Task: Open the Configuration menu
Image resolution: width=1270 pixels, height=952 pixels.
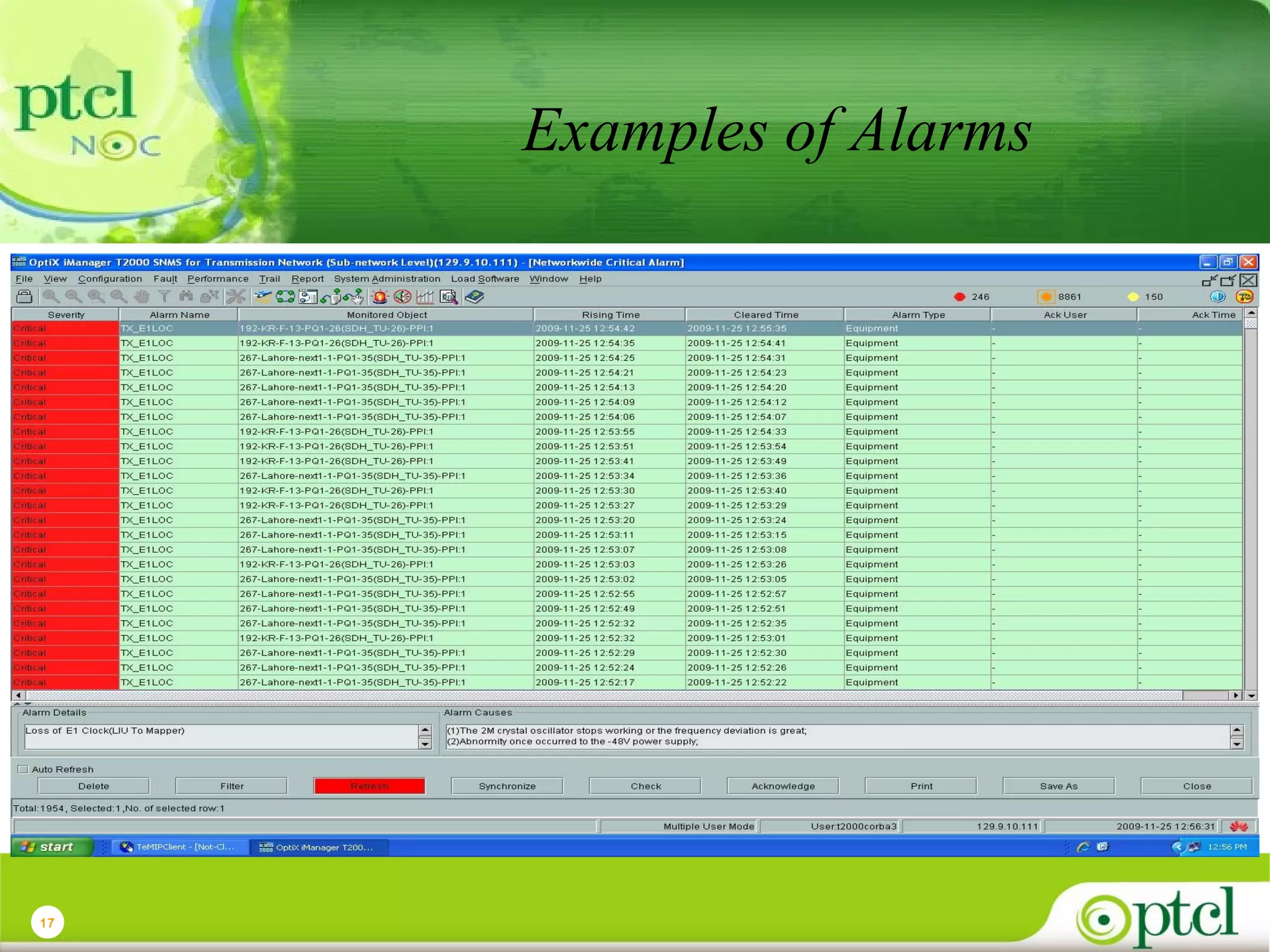Action: pos(110,279)
